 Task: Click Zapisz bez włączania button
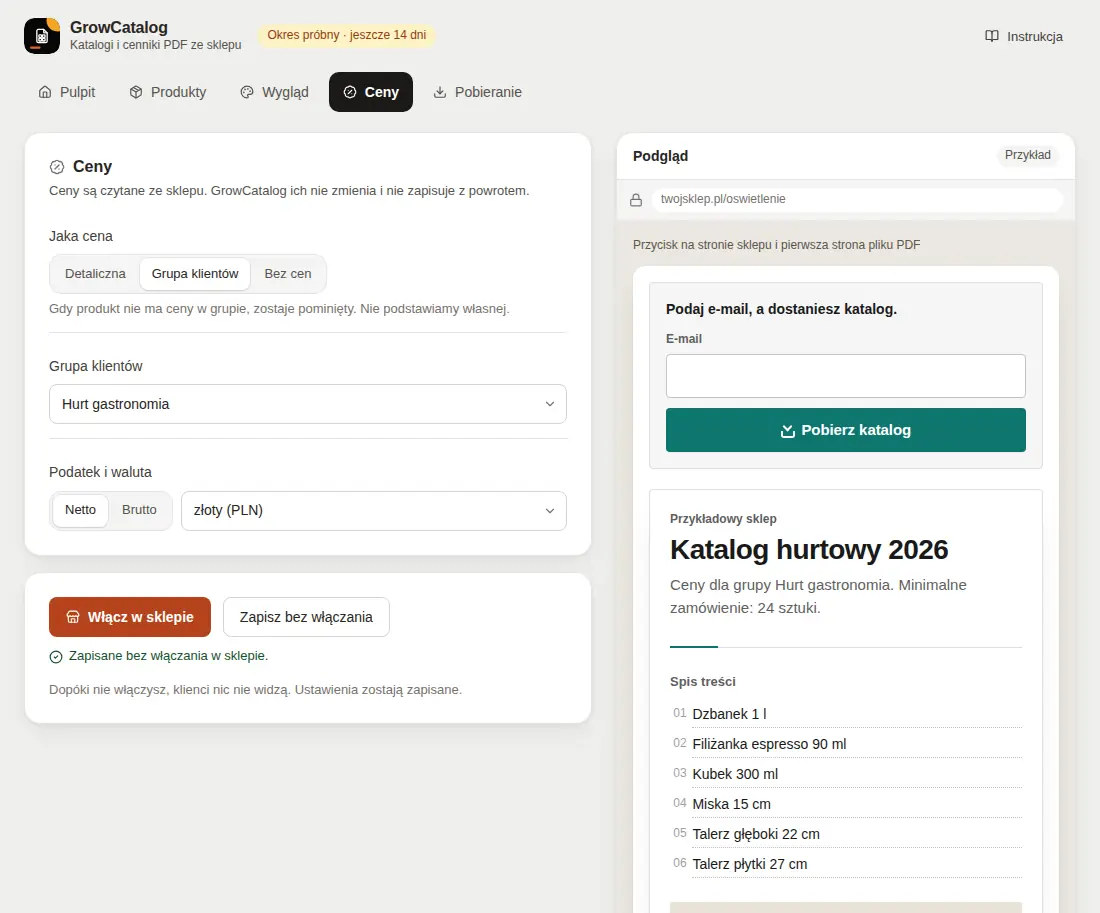pyautogui.click(x=306, y=617)
